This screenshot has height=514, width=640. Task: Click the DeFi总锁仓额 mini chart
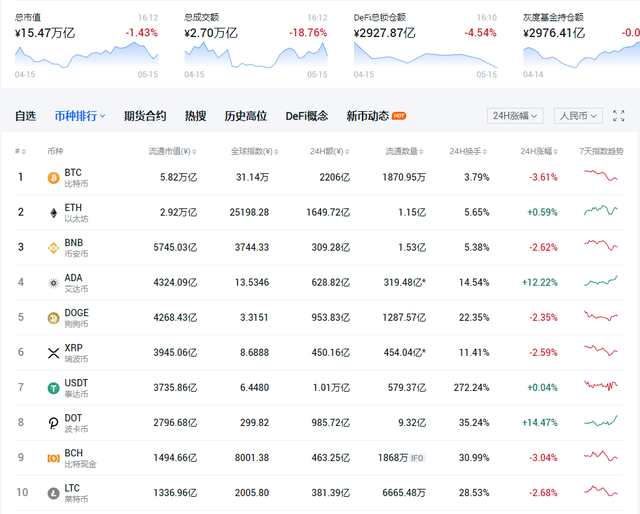(x=425, y=55)
